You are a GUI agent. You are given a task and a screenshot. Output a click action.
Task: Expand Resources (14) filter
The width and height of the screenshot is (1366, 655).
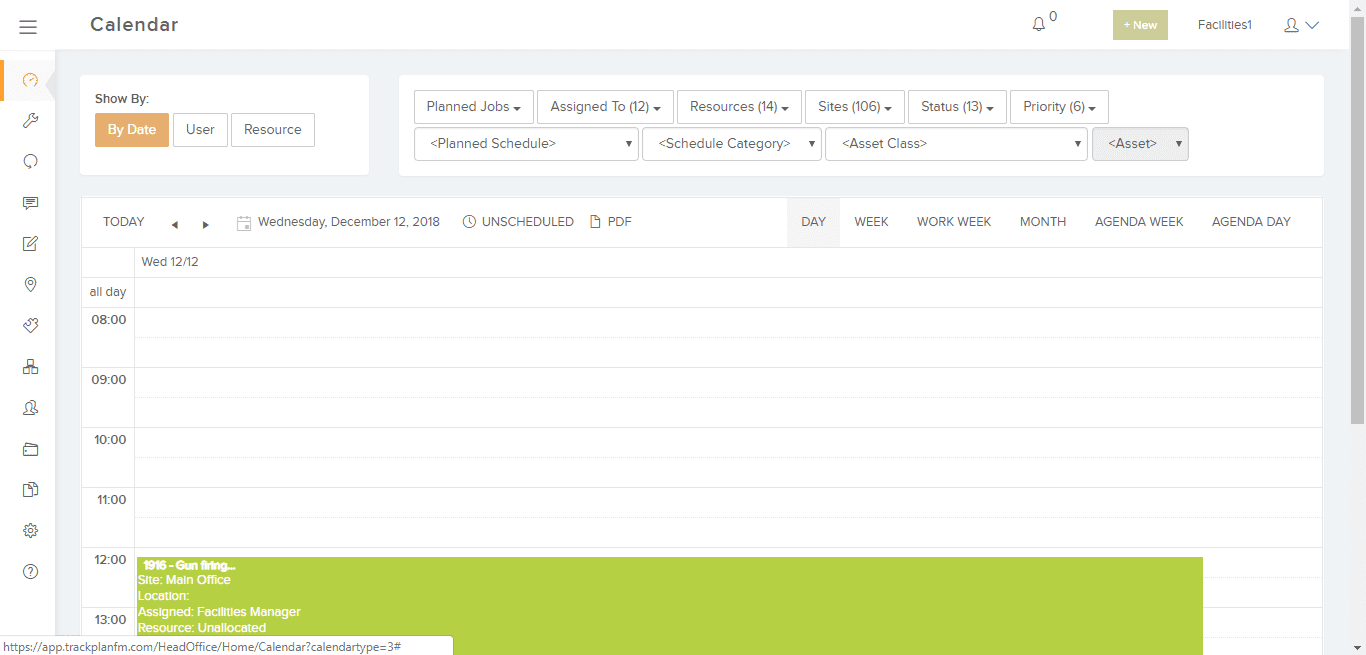pos(739,107)
